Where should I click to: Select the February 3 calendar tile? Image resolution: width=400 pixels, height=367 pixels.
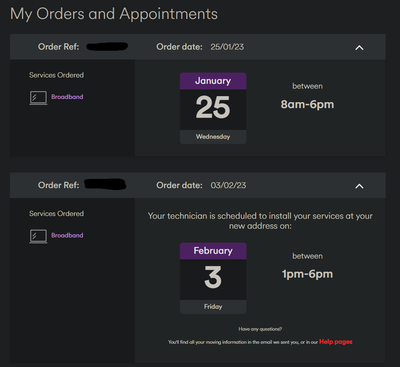[213, 278]
